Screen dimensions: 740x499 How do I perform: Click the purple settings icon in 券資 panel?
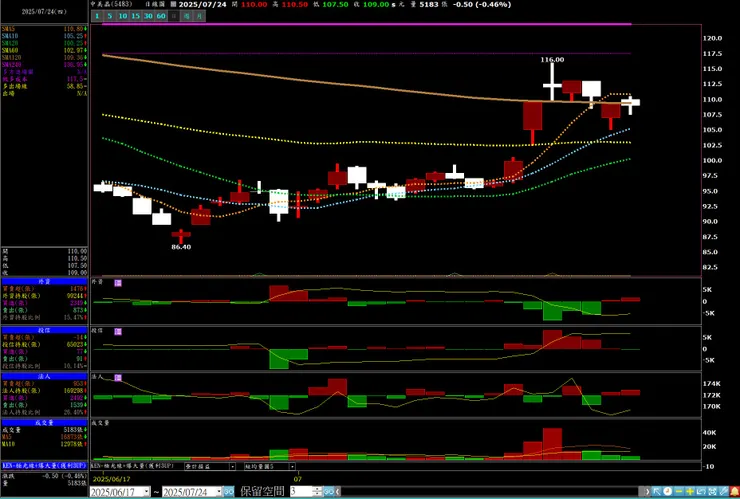click(118, 283)
